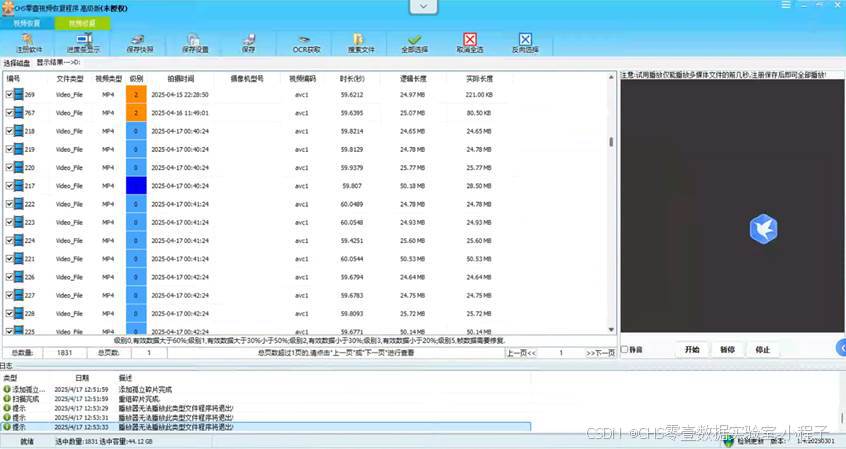Uncheck the checkbox for row 222
The width and height of the screenshot is (846, 449).
click(9, 204)
